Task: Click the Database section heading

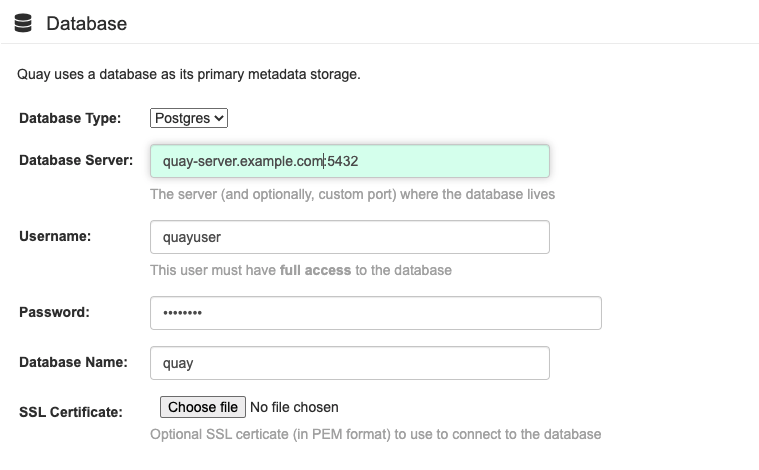Action: coord(86,22)
